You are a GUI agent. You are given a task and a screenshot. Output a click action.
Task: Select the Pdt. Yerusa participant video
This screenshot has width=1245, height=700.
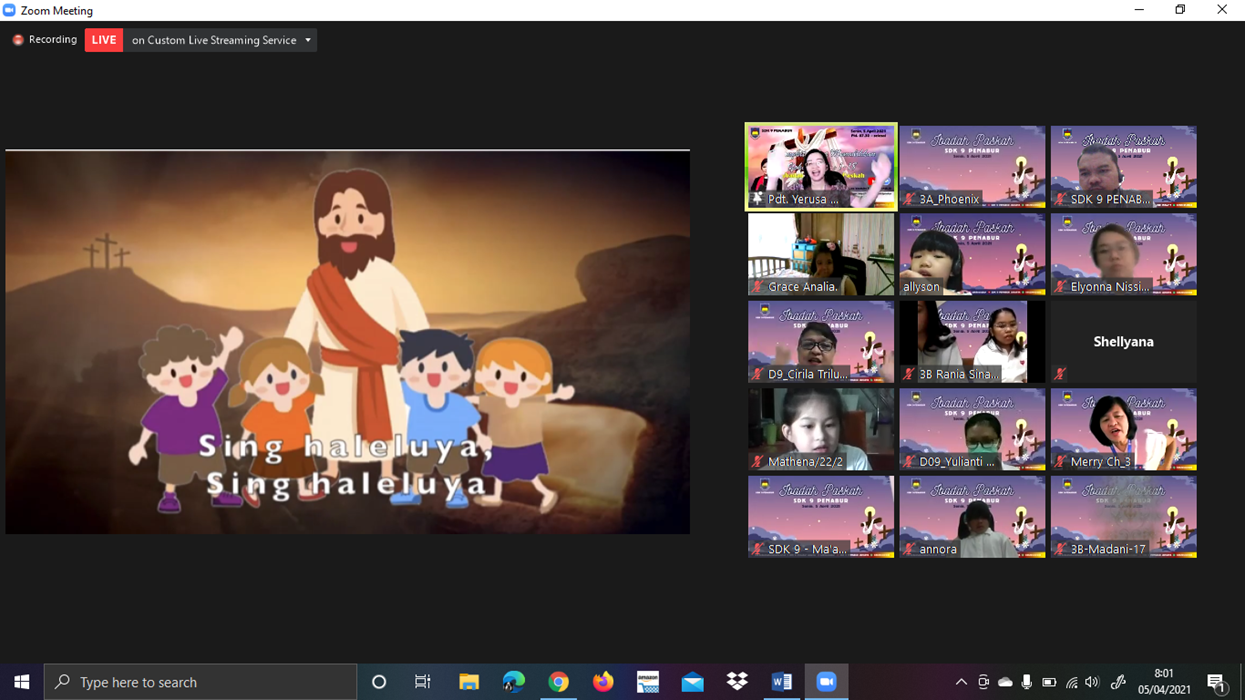[821, 167]
